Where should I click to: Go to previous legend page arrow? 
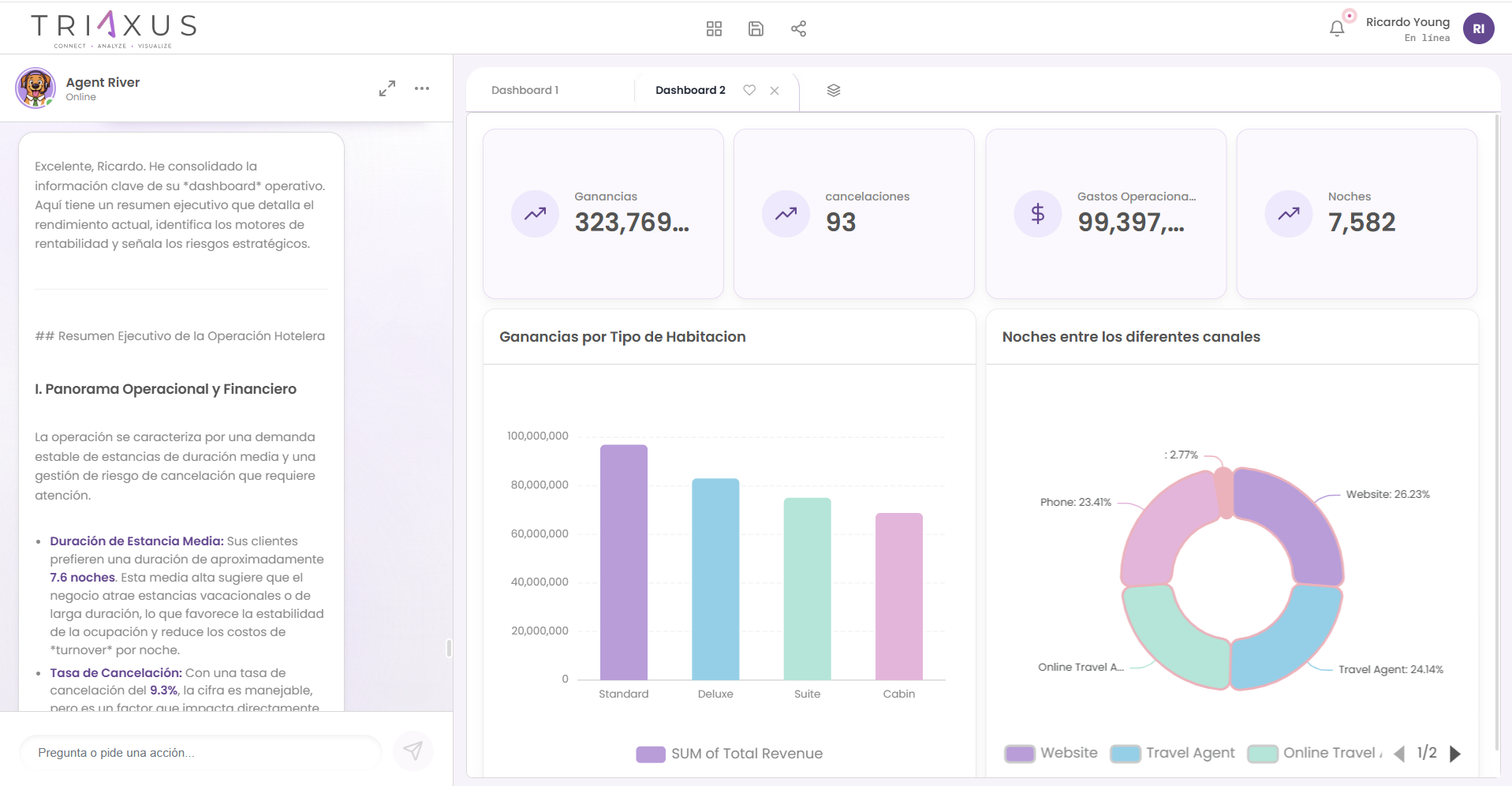coord(1399,754)
